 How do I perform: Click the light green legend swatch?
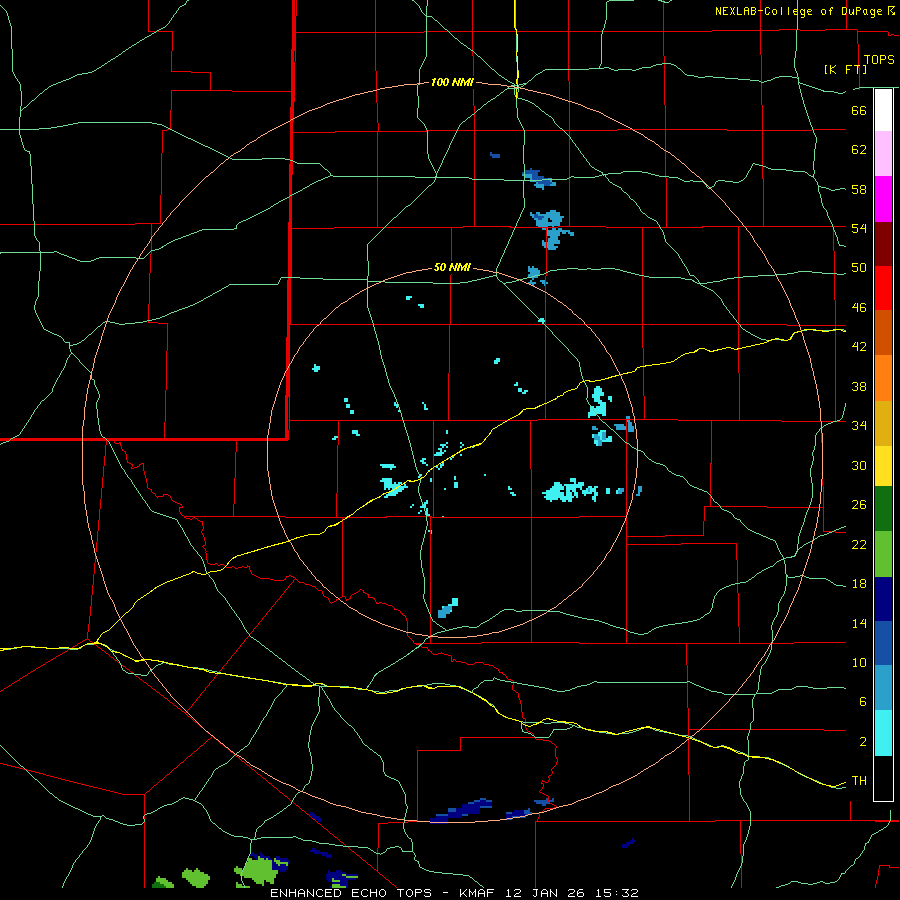coord(883,554)
